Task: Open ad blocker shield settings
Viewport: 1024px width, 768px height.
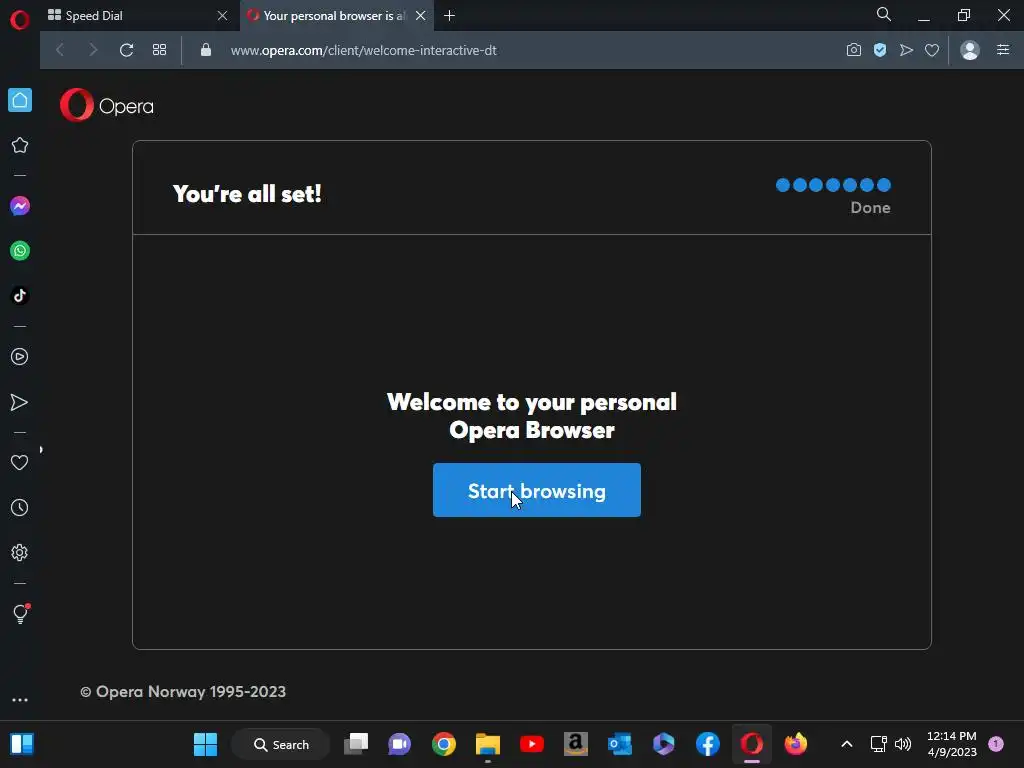Action: 880,50
